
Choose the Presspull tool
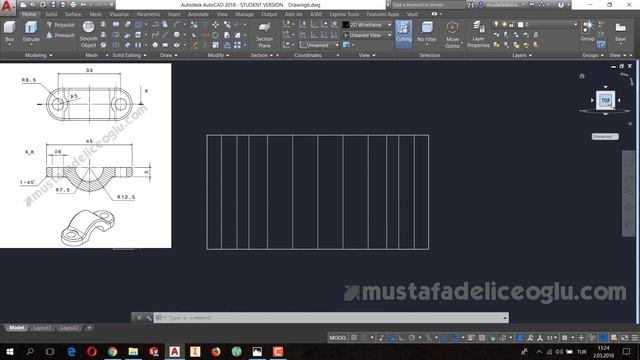60,36
